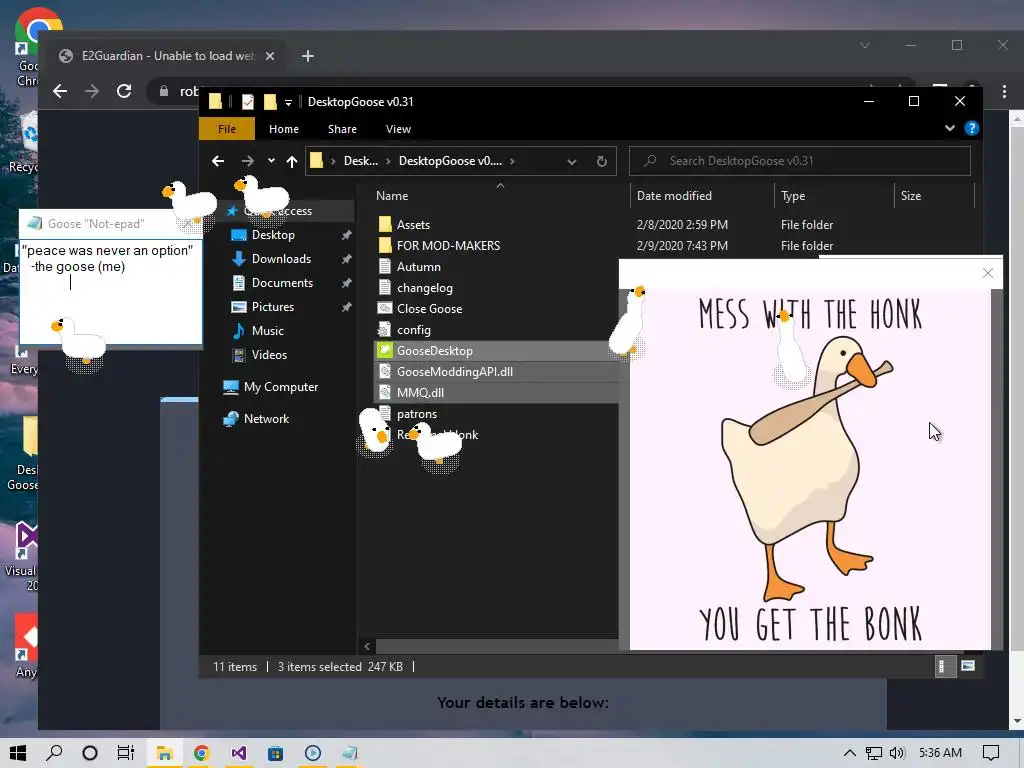The height and width of the screenshot is (768, 1024).
Task: Select MMQ.dll file
Action: pos(420,392)
